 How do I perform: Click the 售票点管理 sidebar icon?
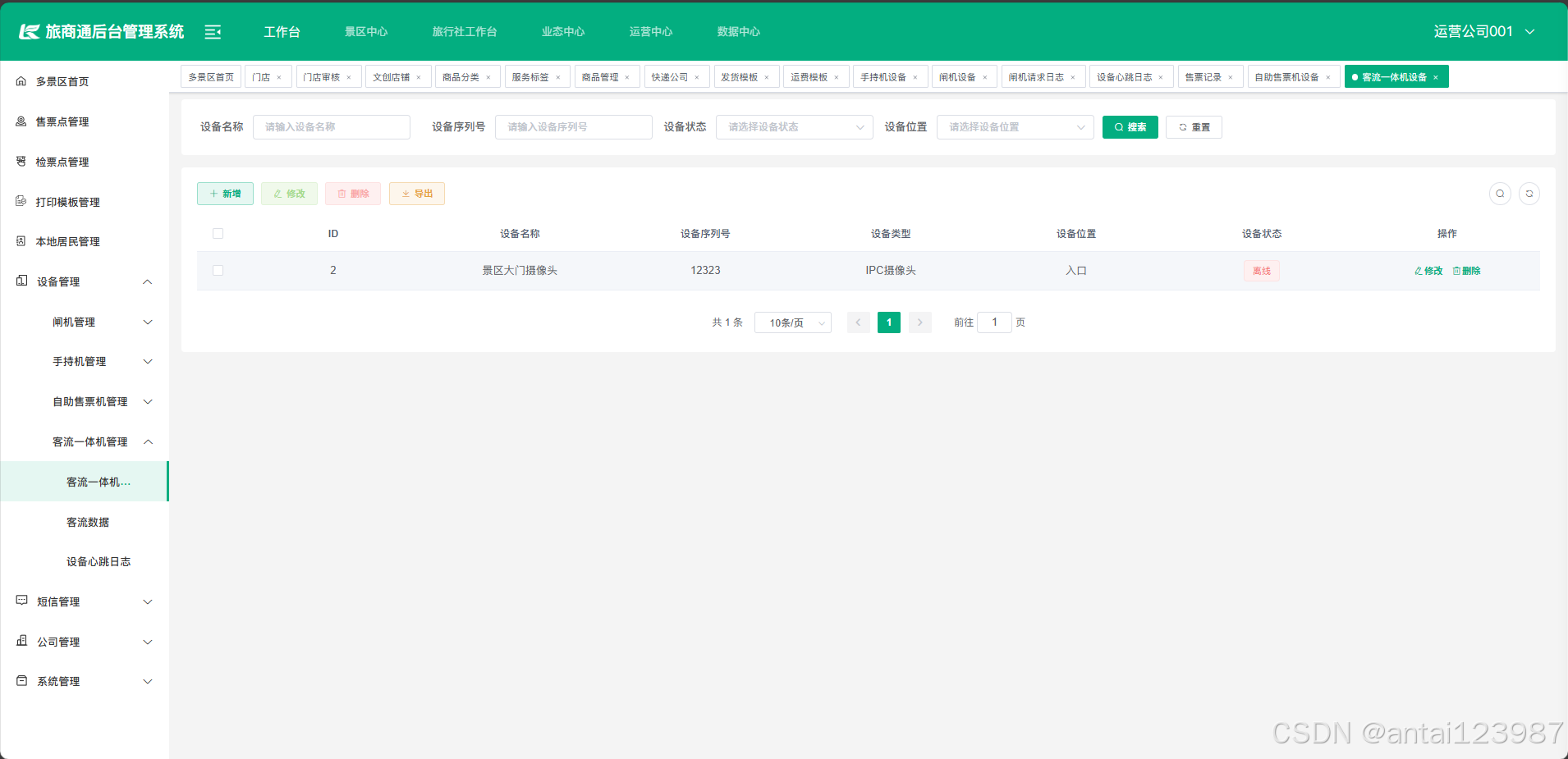[21, 121]
